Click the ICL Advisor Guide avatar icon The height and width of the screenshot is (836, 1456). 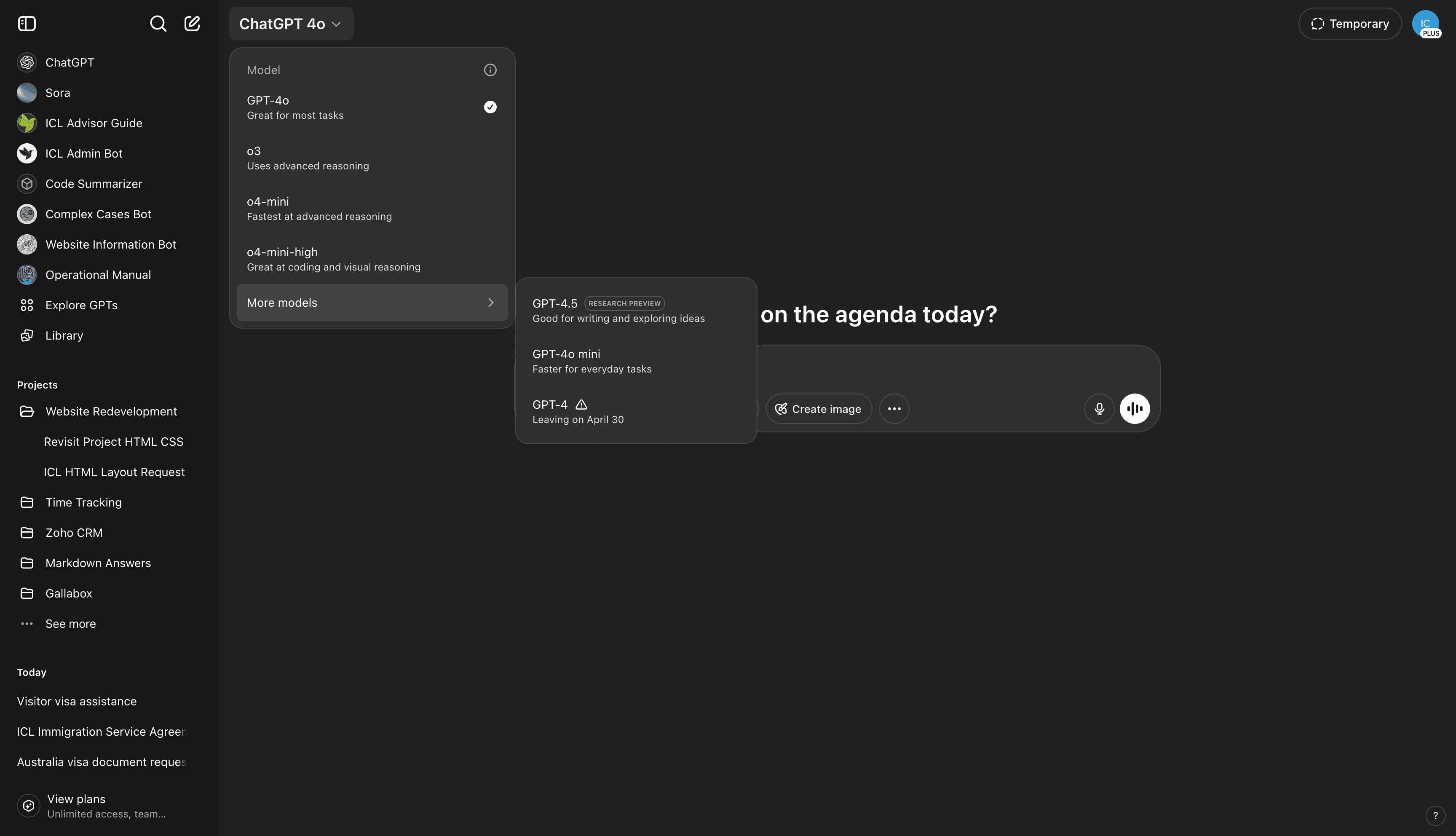click(27, 123)
